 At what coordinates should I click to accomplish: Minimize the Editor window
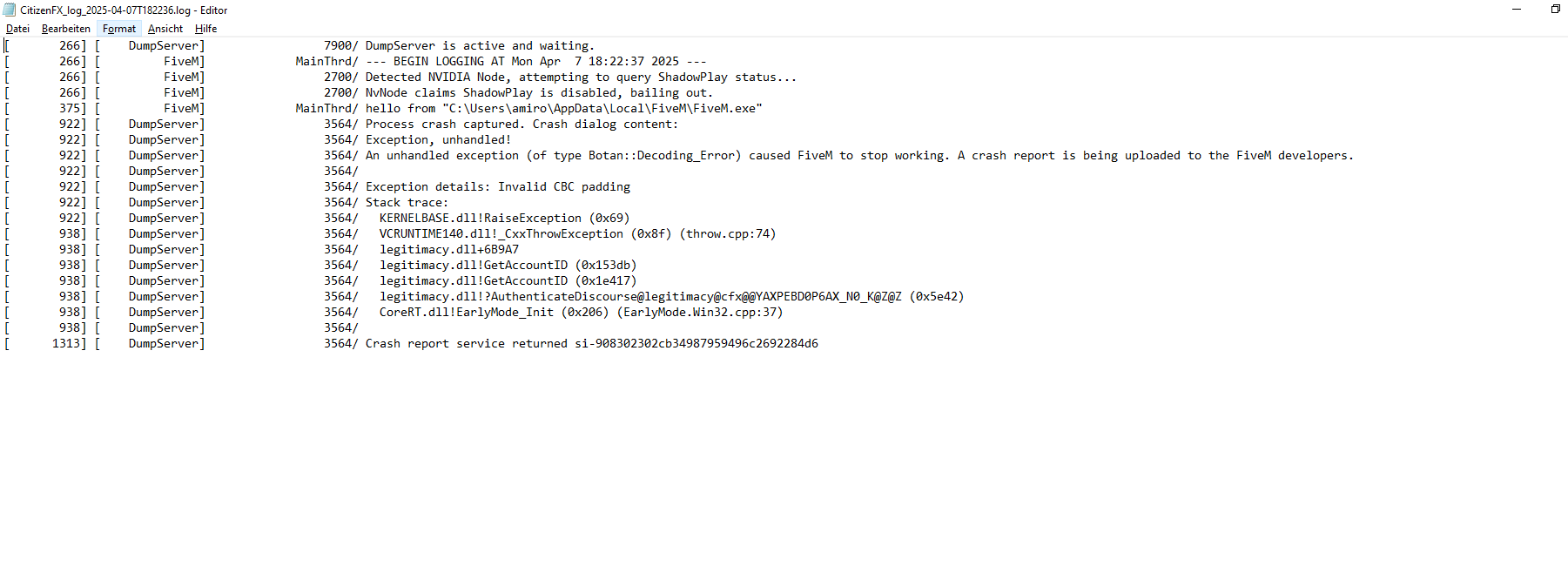pyautogui.click(x=1517, y=9)
